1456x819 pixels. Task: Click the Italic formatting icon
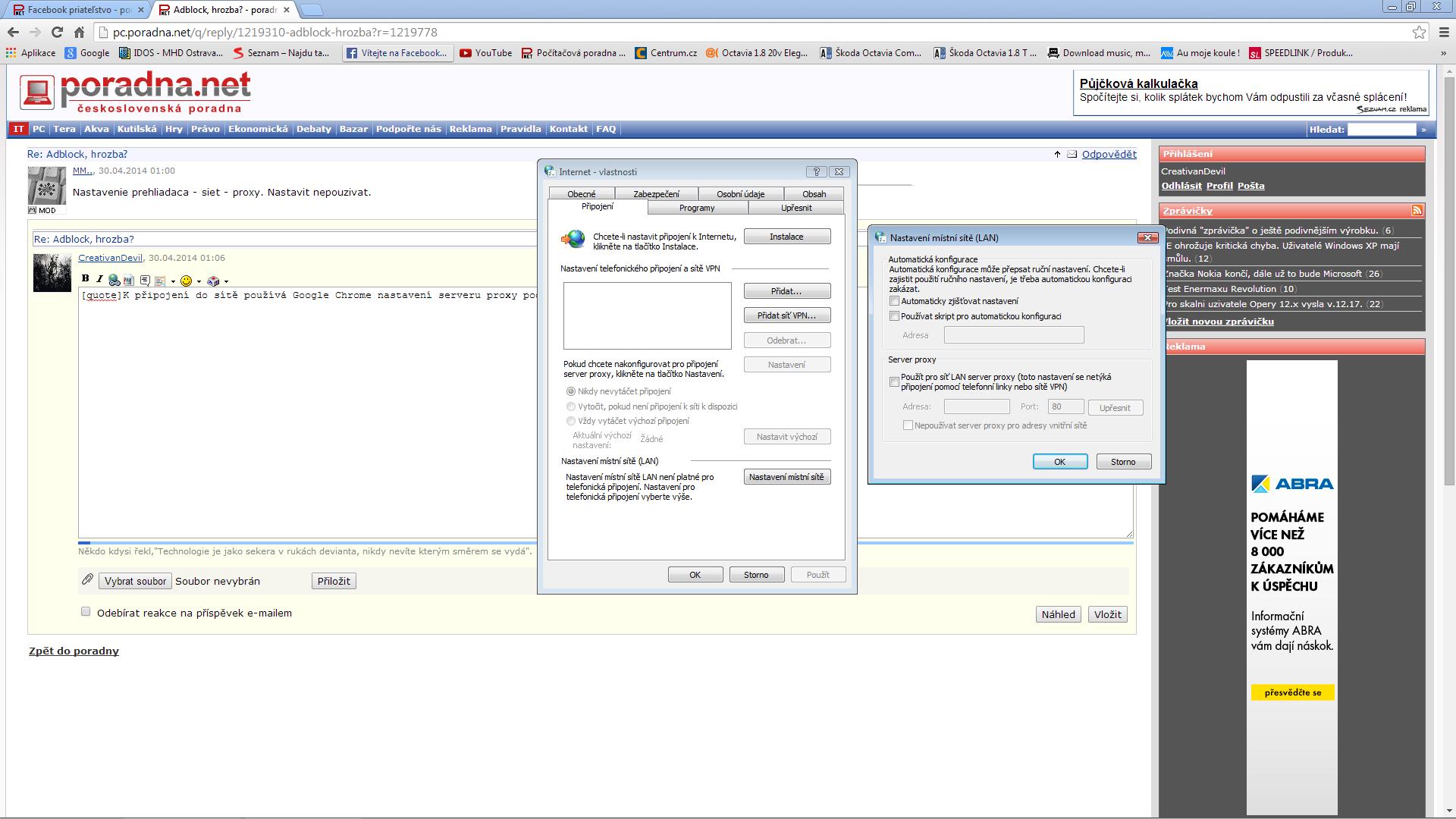tap(99, 279)
